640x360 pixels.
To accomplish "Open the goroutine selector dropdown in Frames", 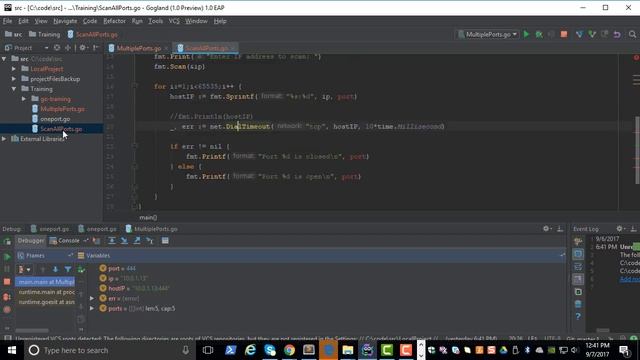I will tap(24, 269).
